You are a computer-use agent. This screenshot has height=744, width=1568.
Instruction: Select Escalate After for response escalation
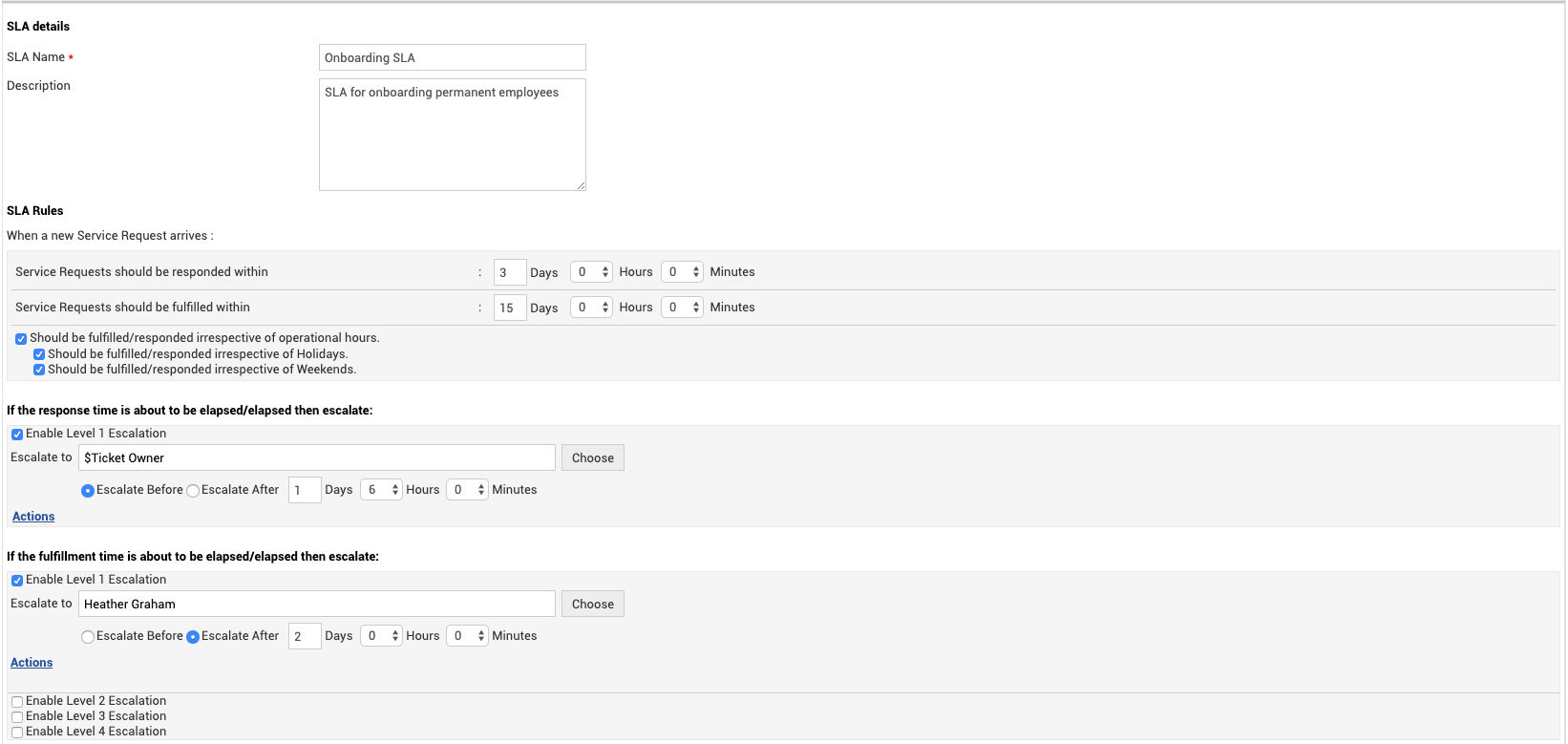192,490
